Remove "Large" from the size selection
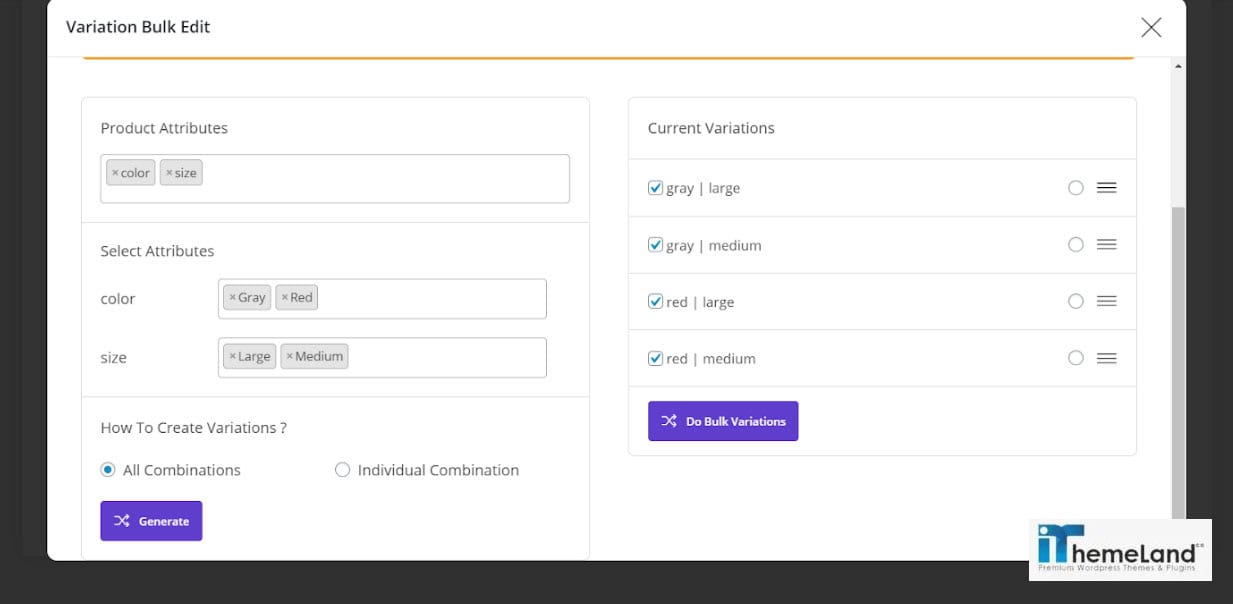The image size is (1233, 604). point(235,356)
